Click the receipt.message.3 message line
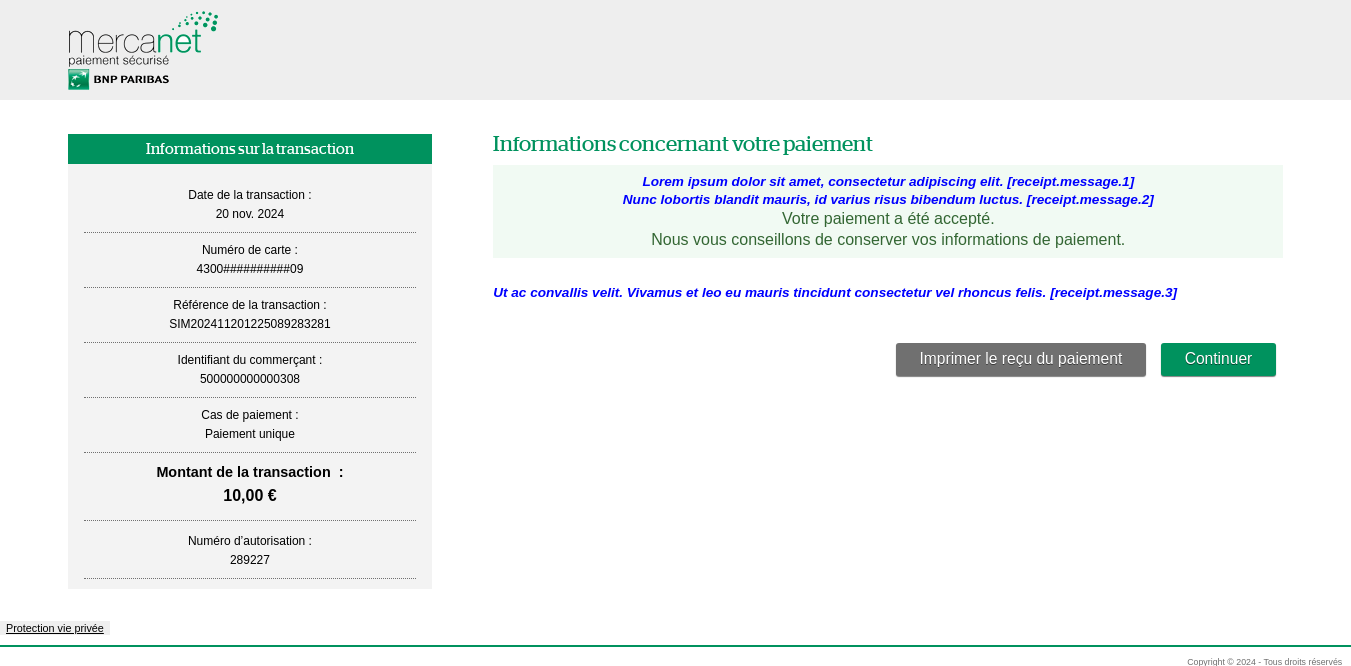The height and width of the screenshot is (666, 1351). click(834, 292)
